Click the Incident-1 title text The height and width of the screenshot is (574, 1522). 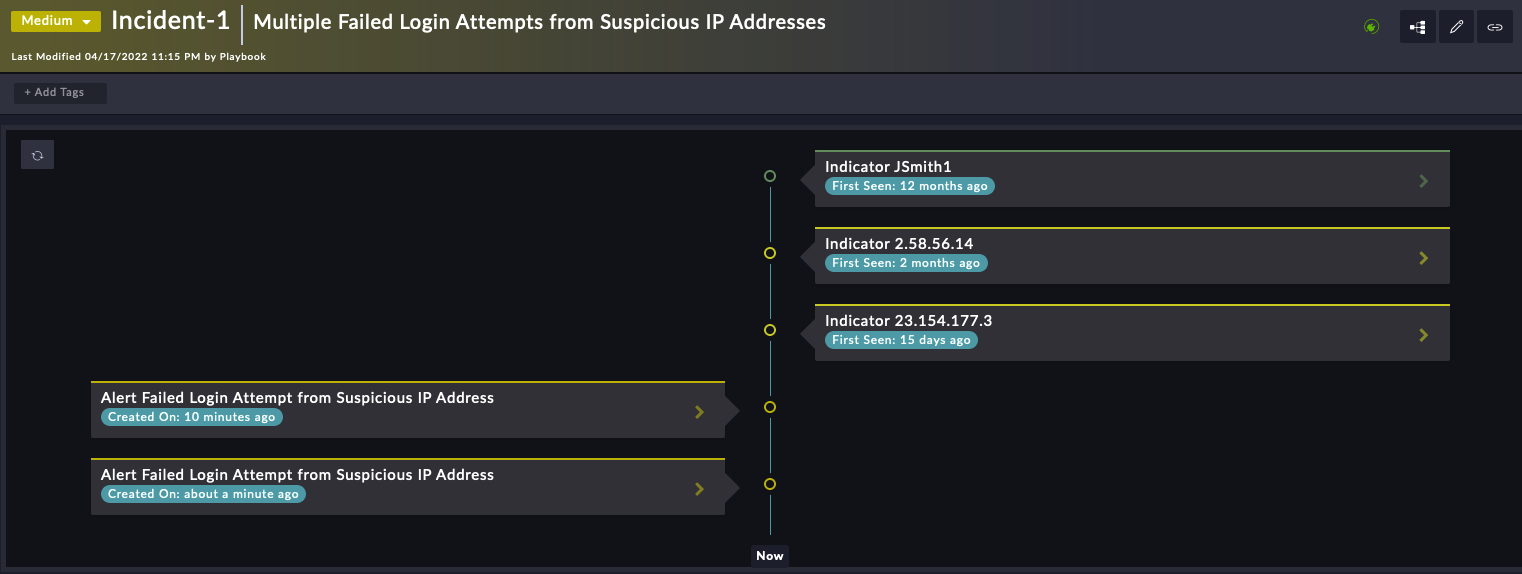[x=171, y=21]
